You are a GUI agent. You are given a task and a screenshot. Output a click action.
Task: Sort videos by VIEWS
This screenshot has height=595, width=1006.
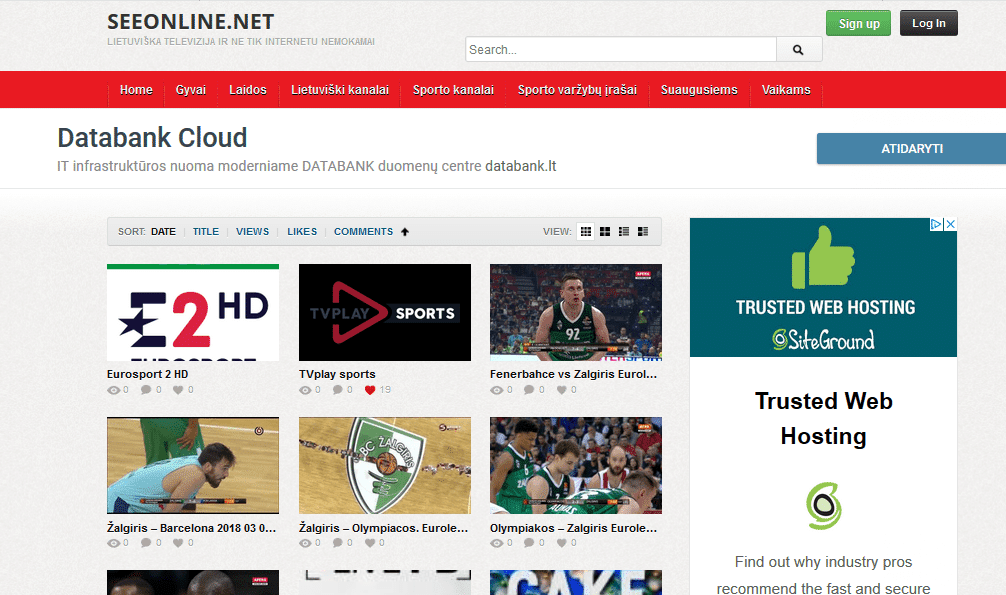252,232
